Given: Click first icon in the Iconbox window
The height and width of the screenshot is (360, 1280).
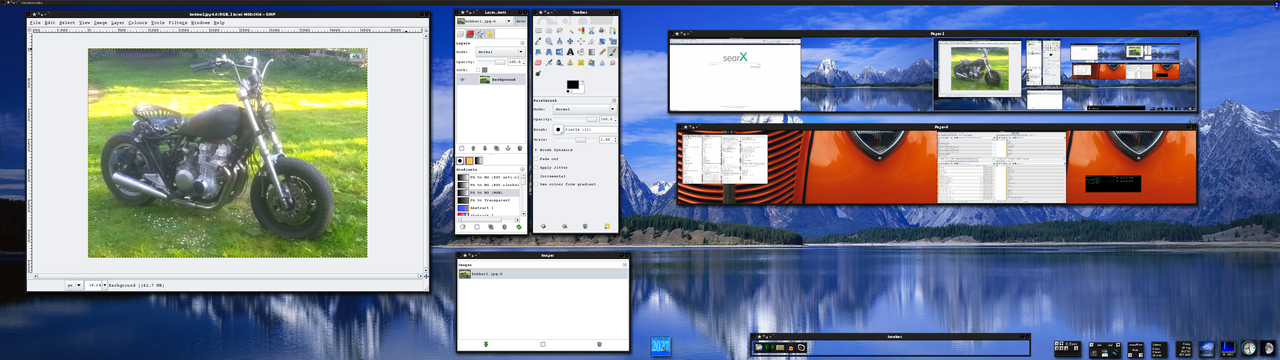Looking at the screenshot, I should (760, 347).
